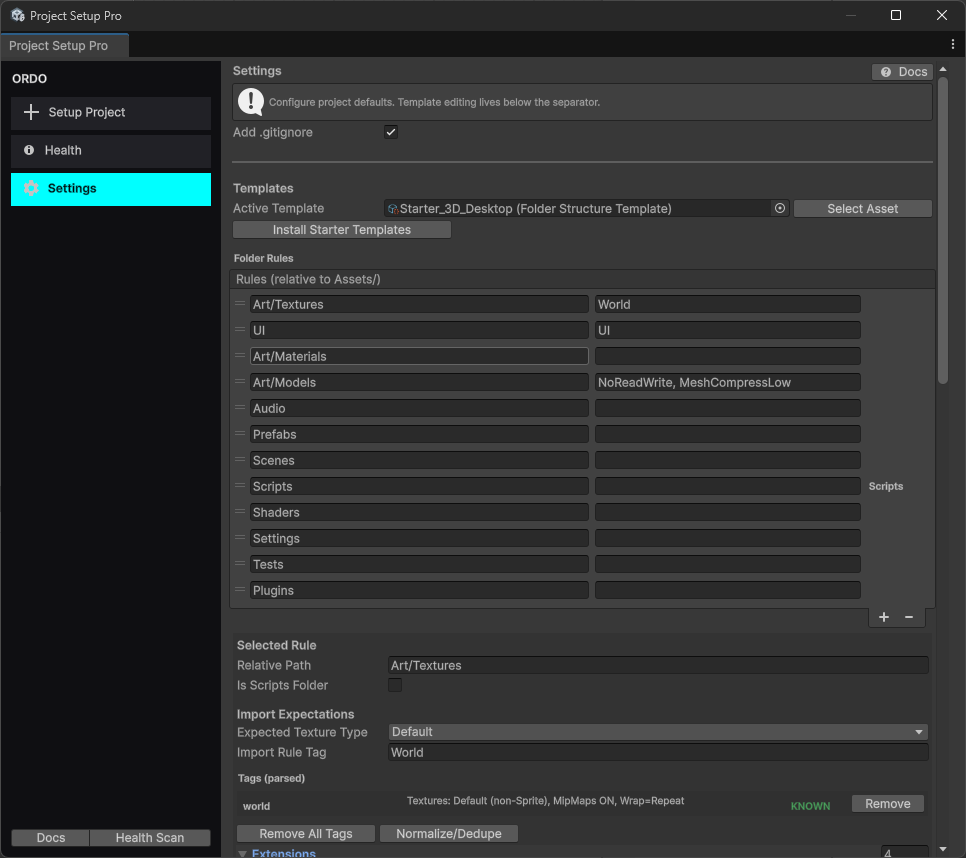
Task: Click the object picker circle beside Active Template
Action: 780,209
